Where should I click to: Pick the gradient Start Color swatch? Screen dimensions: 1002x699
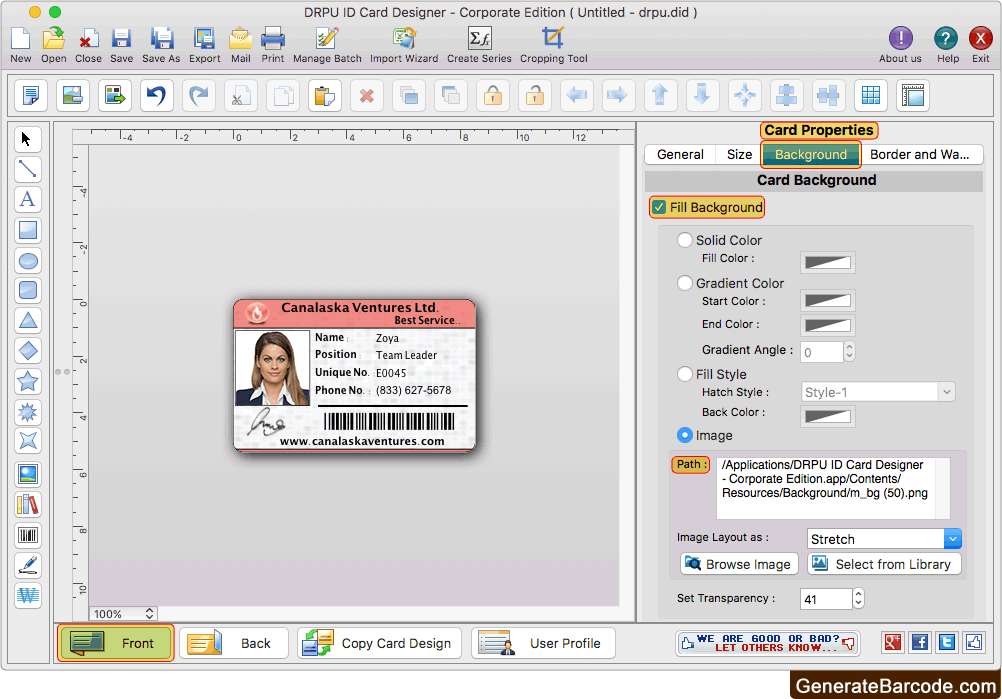828,300
